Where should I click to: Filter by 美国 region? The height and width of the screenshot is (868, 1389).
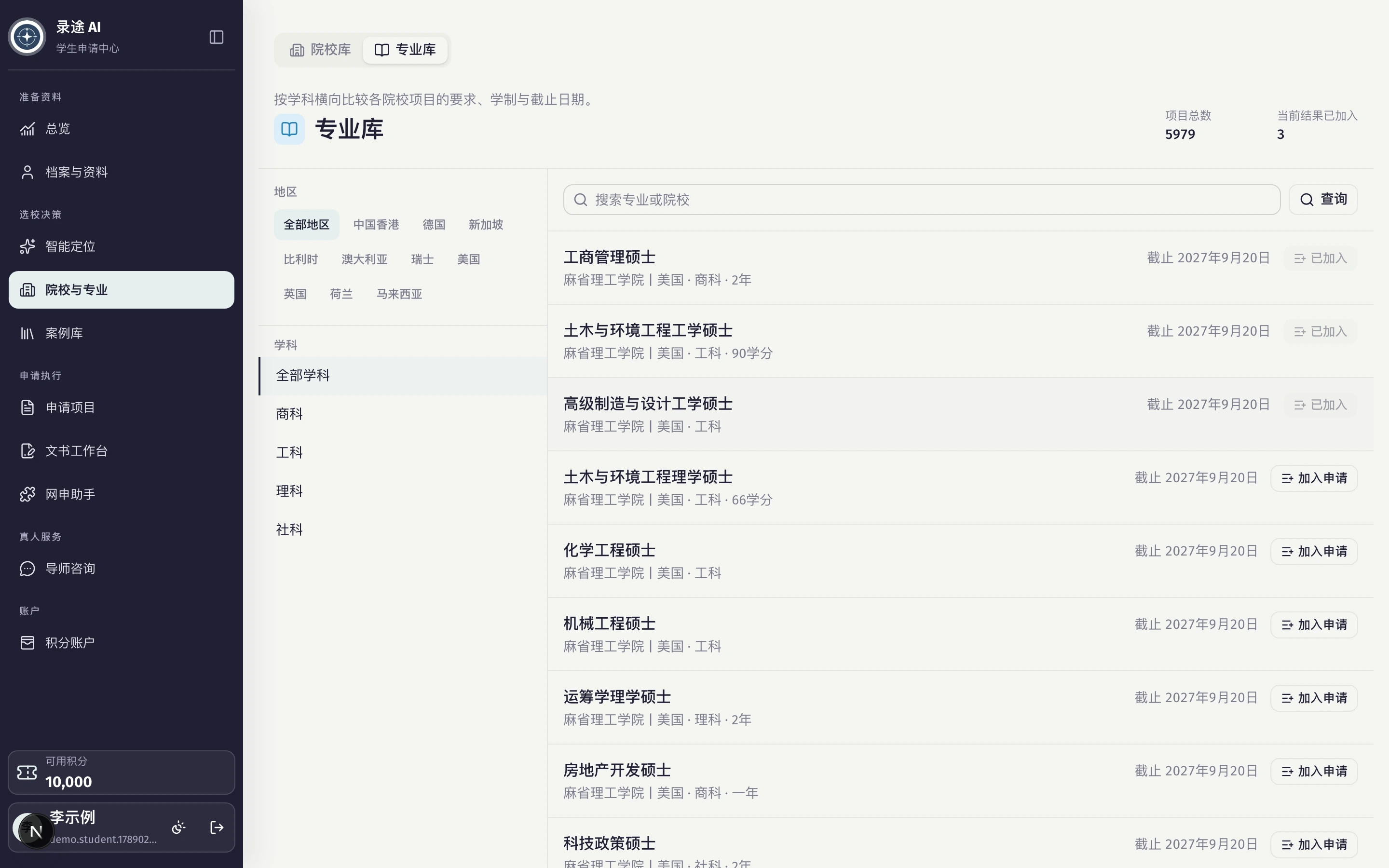pyautogui.click(x=468, y=259)
